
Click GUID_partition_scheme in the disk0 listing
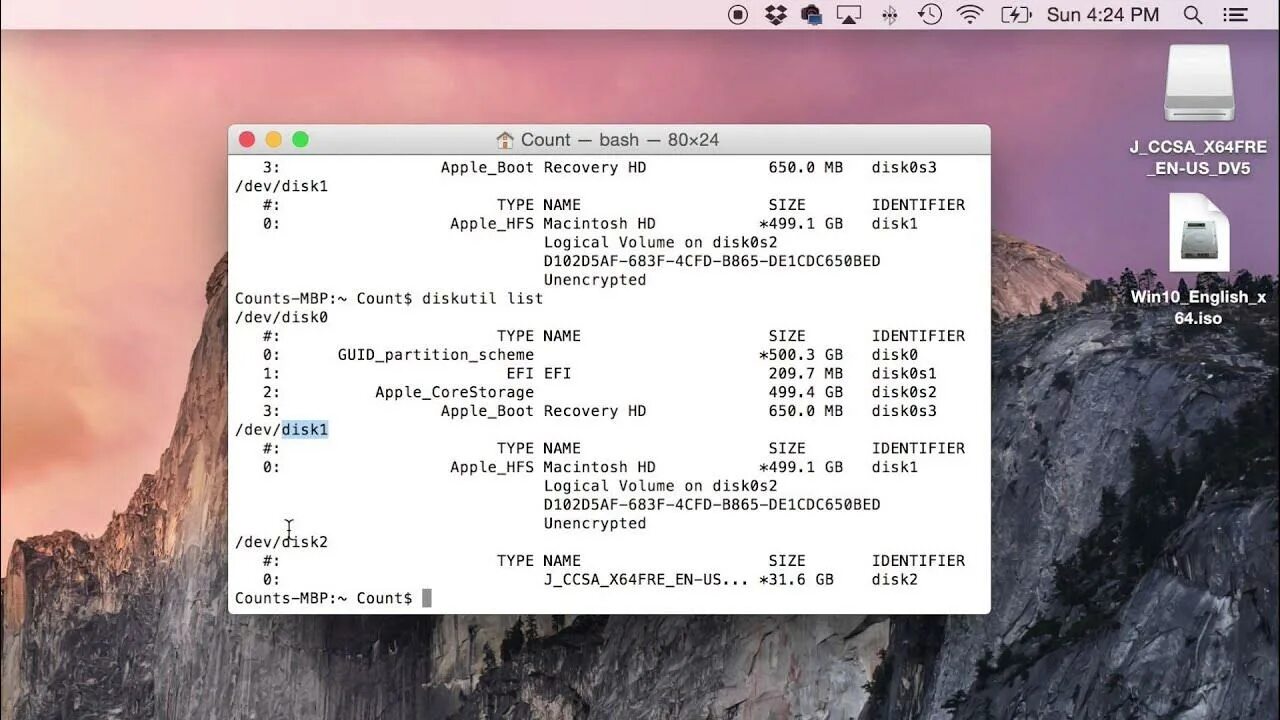(435, 355)
